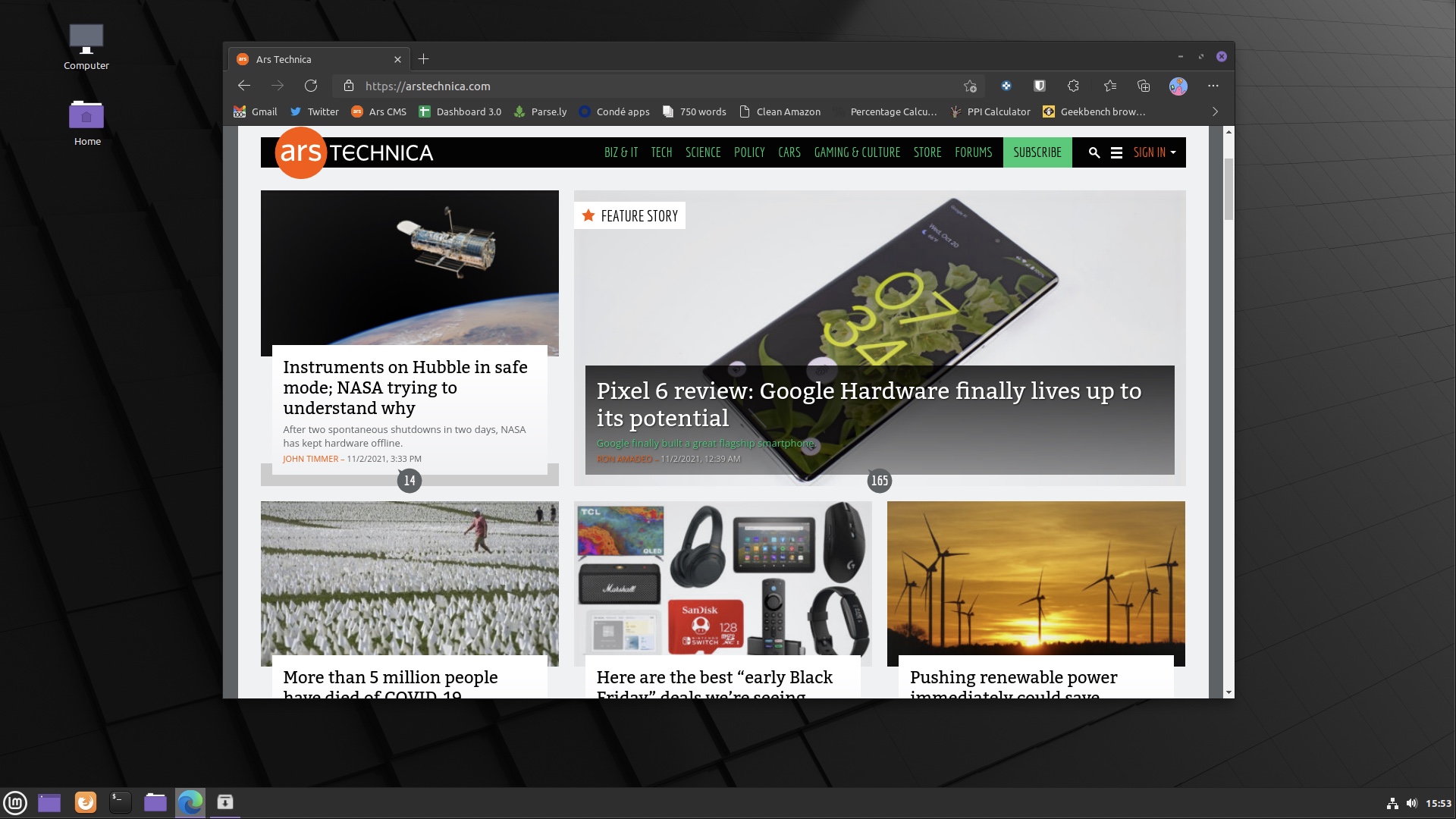
Task: Select POLICY from the top navigation bar
Action: (x=750, y=152)
